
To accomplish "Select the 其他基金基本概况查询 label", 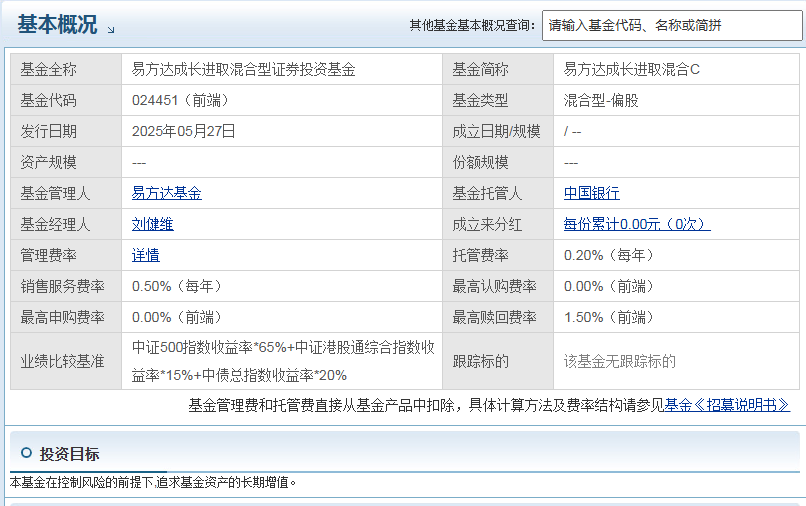I will pyautogui.click(x=472, y=25).
